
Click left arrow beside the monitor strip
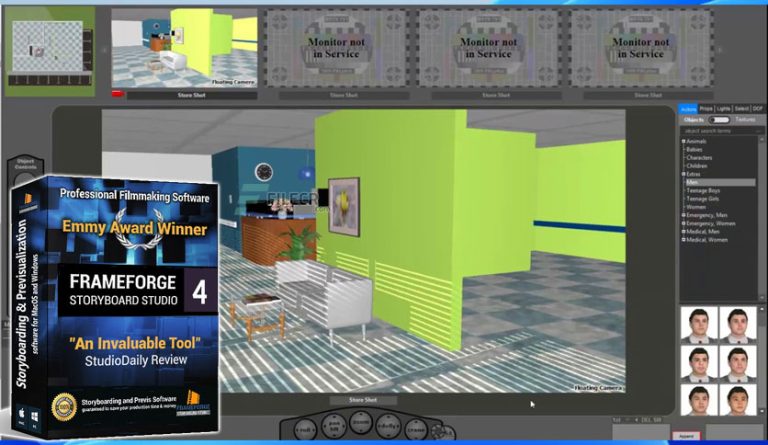pyautogui.click(x=104, y=49)
